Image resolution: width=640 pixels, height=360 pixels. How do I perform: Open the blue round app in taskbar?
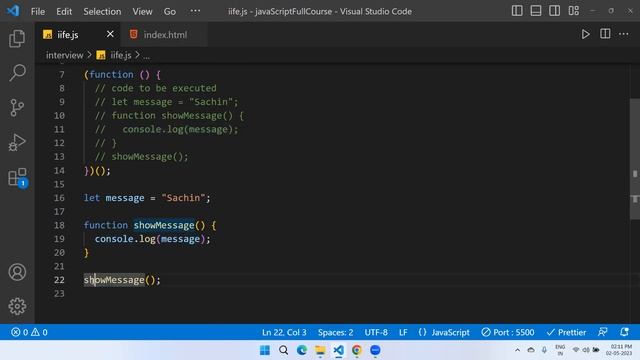[375, 350]
